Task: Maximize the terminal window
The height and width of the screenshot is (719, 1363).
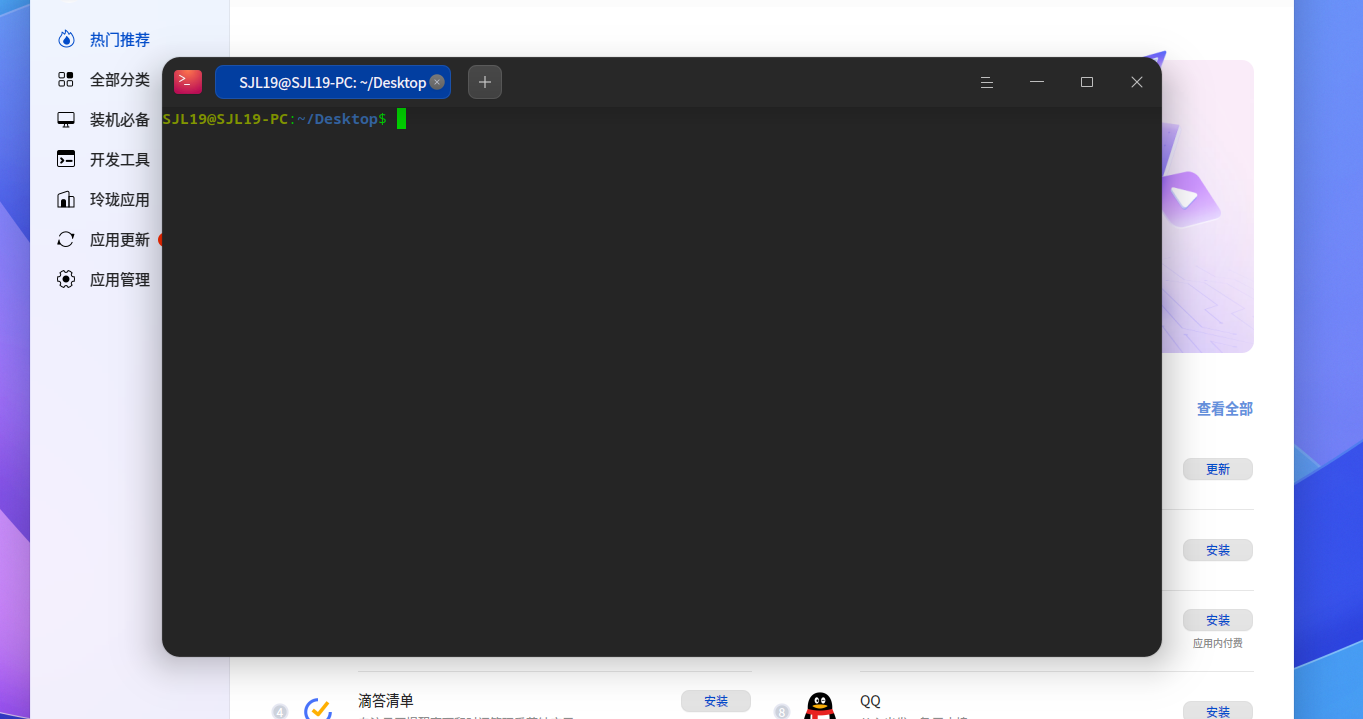Action: pos(1087,82)
